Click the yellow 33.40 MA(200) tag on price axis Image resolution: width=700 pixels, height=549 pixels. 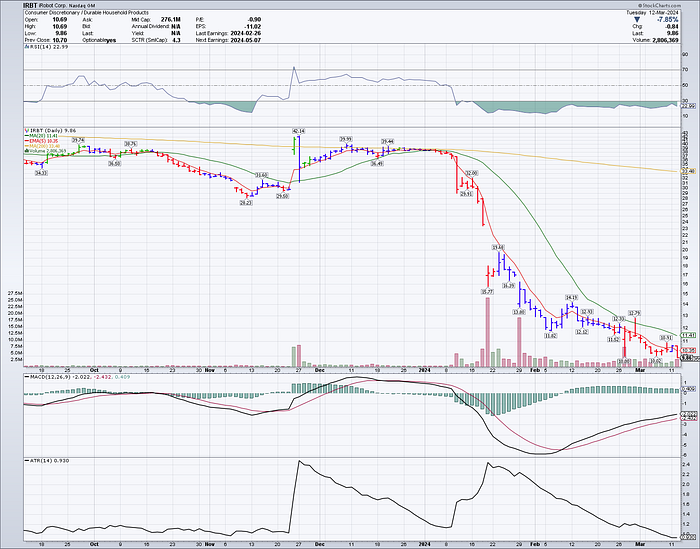tap(688, 171)
